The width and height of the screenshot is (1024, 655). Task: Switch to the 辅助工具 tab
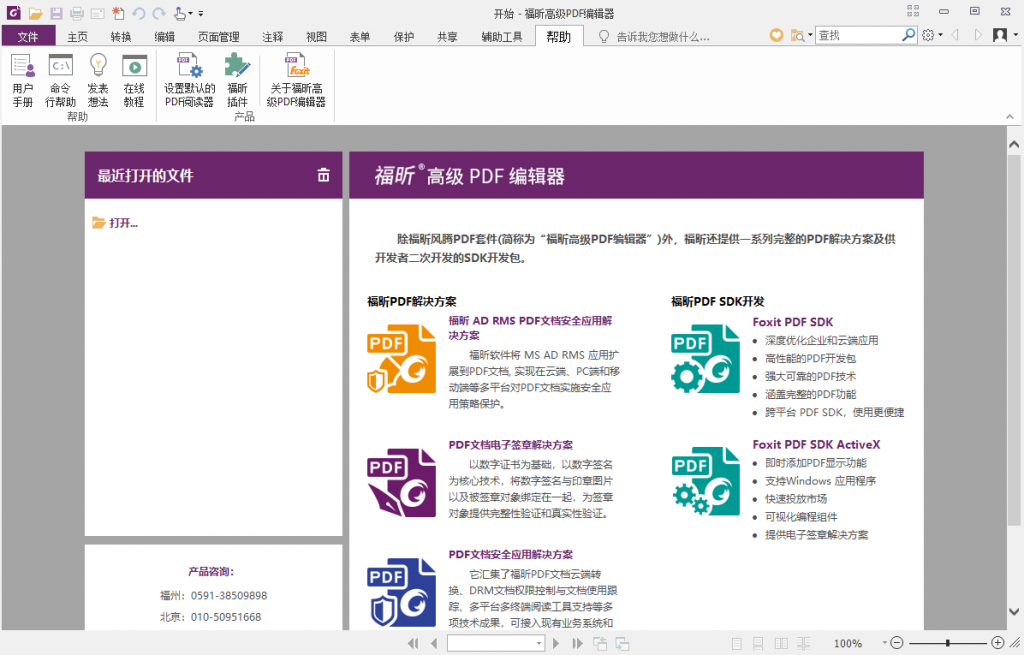pos(502,37)
